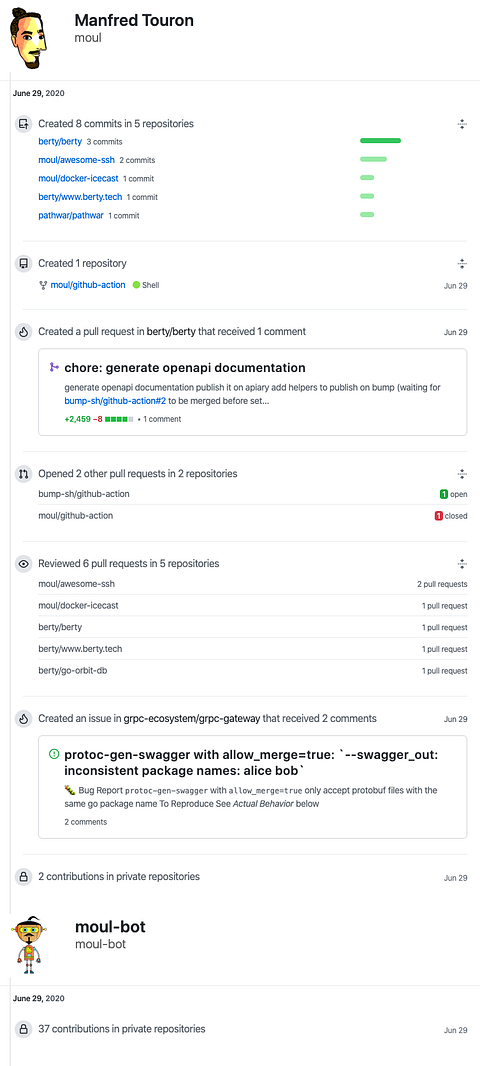This screenshot has width=480, height=1066.
Task: Click the flame icon next to 'Created a pull request'
Action: coord(24,332)
